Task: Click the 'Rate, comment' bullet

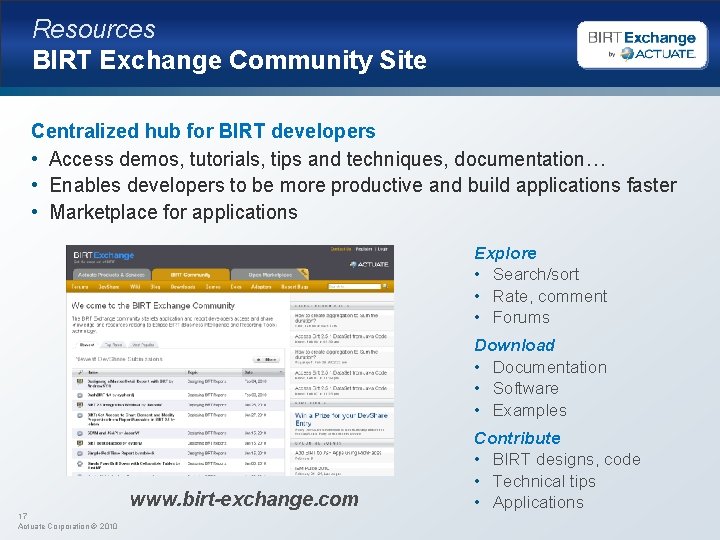Action: pyautogui.click(x=550, y=296)
